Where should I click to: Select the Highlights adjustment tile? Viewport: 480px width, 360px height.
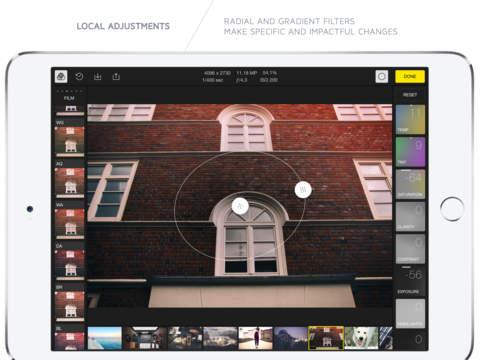tap(410, 313)
